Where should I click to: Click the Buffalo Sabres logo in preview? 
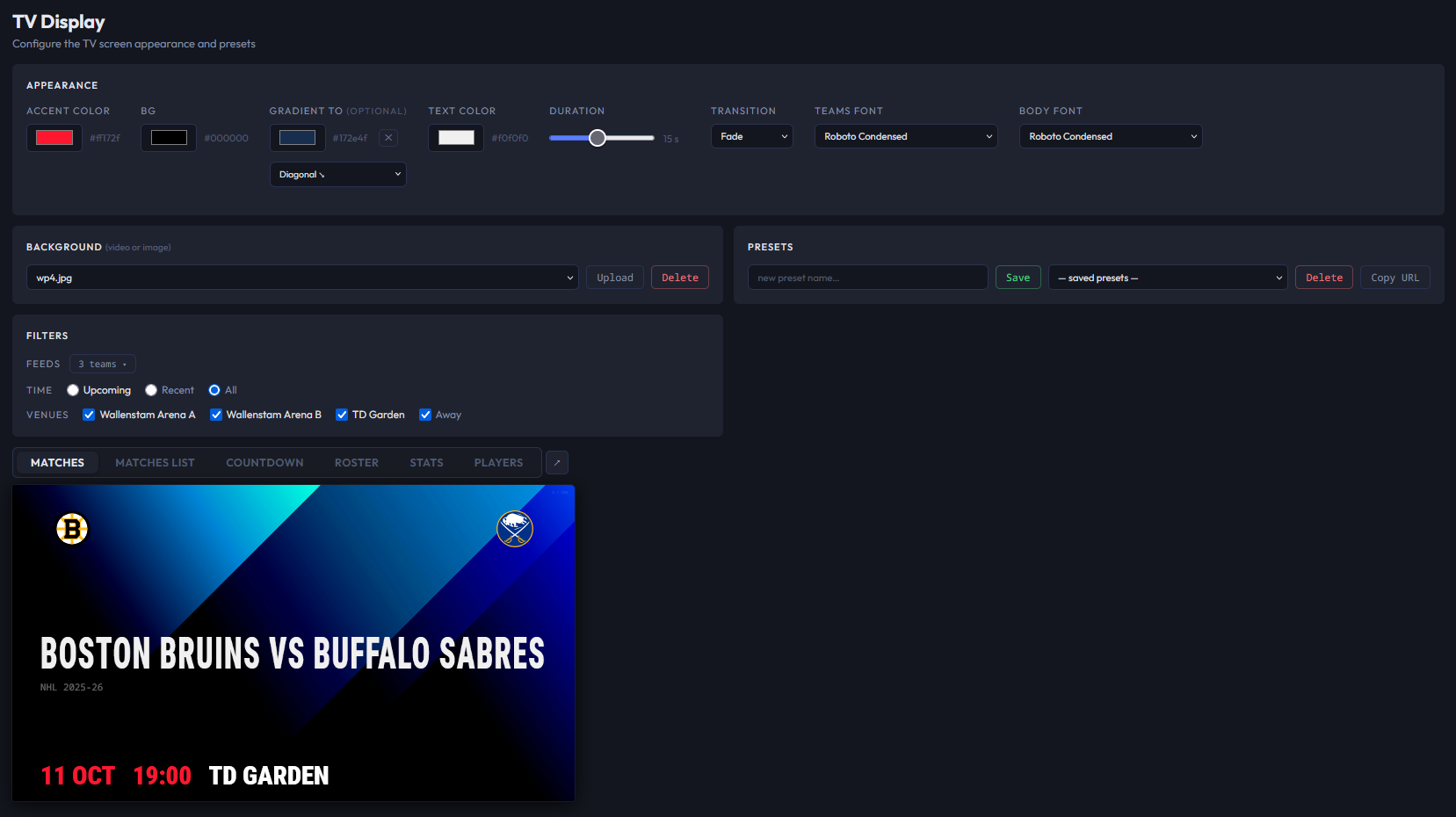pyautogui.click(x=515, y=529)
